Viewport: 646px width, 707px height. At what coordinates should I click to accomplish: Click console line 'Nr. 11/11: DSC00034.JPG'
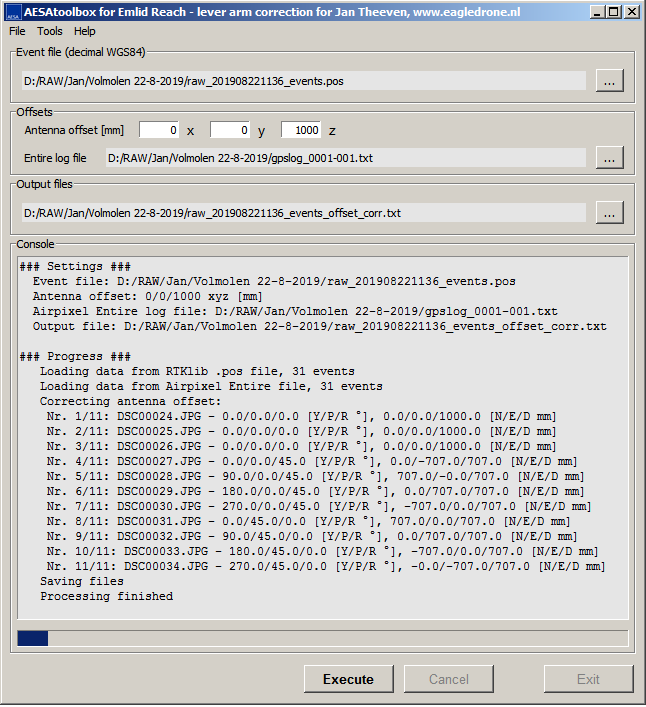(325, 566)
